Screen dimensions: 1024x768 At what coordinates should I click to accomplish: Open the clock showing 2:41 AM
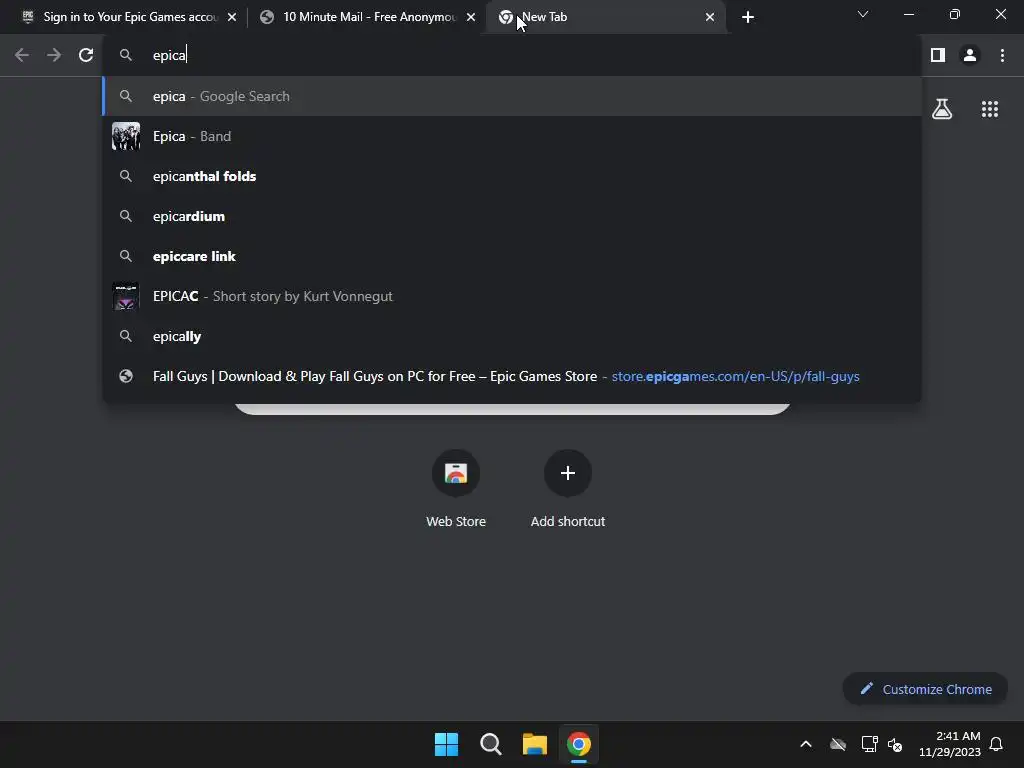coord(950,744)
